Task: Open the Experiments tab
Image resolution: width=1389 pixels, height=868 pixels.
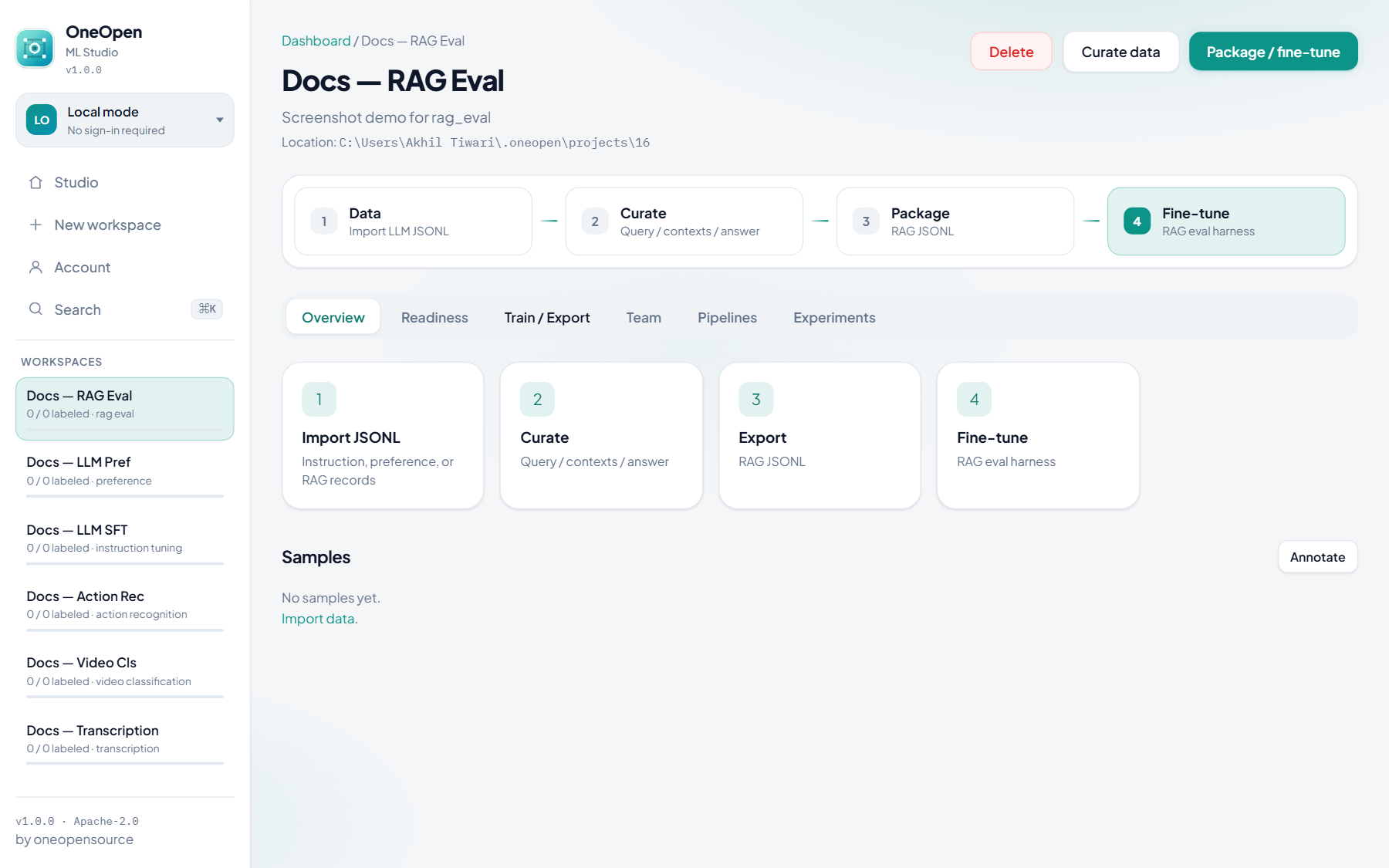Action: [x=834, y=317]
